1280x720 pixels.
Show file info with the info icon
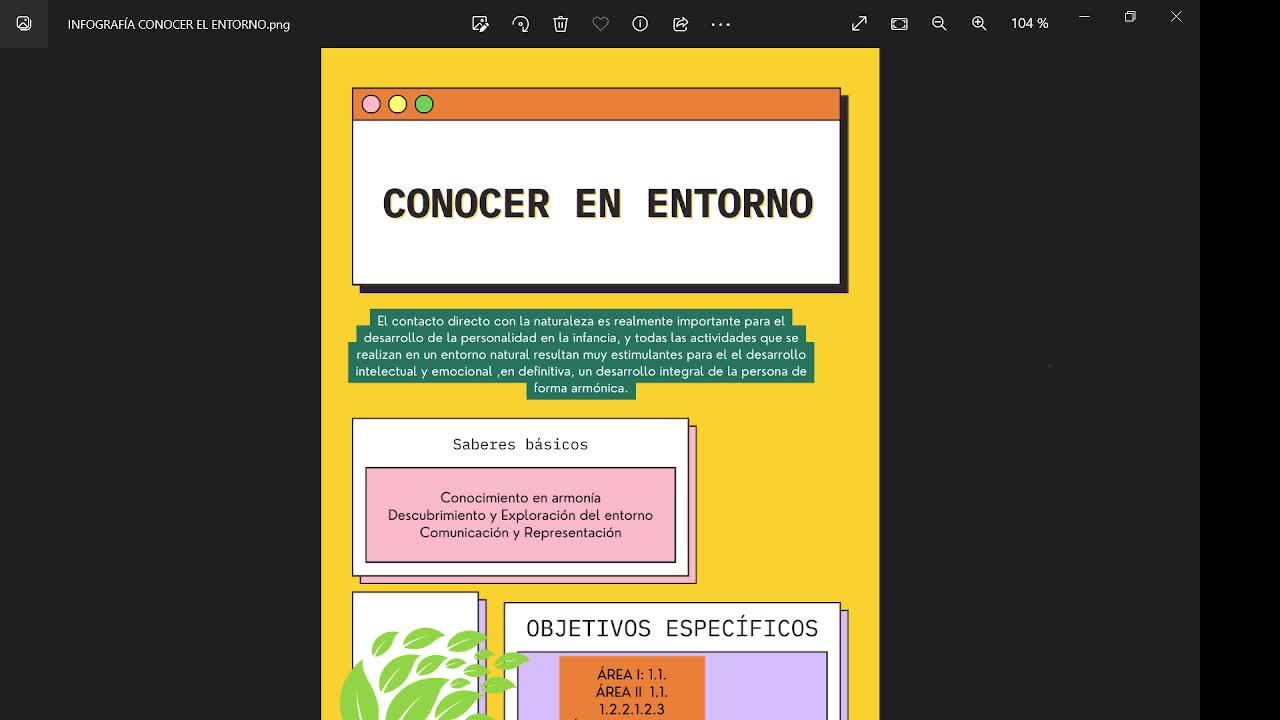[x=640, y=24]
